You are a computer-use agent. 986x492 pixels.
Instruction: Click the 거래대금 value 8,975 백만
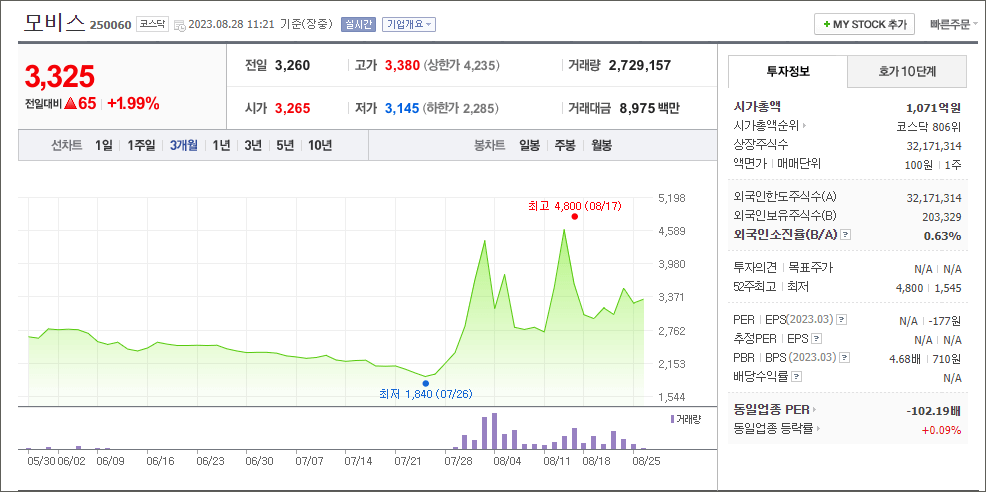coord(650,108)
